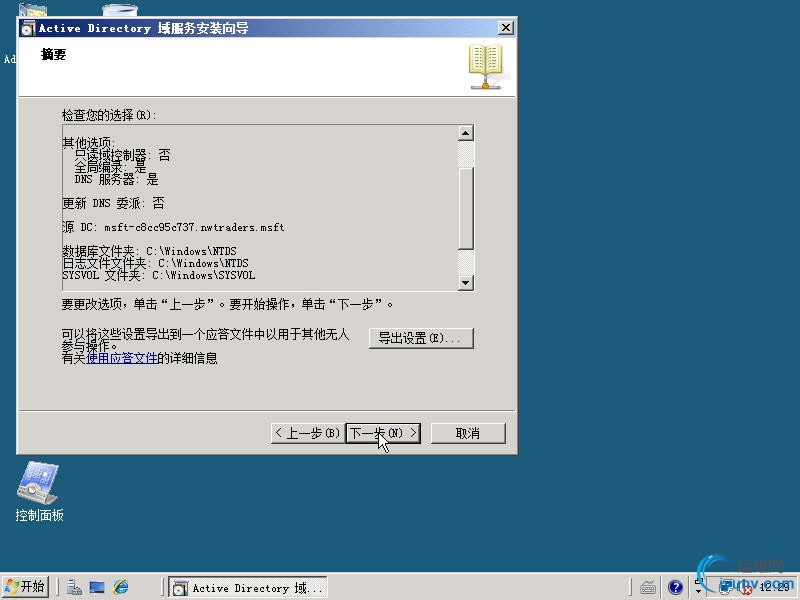The width and height of the screenshot is (800, 600).
Task: Click the 下一步(N) next button
Action: coord(383,433)
